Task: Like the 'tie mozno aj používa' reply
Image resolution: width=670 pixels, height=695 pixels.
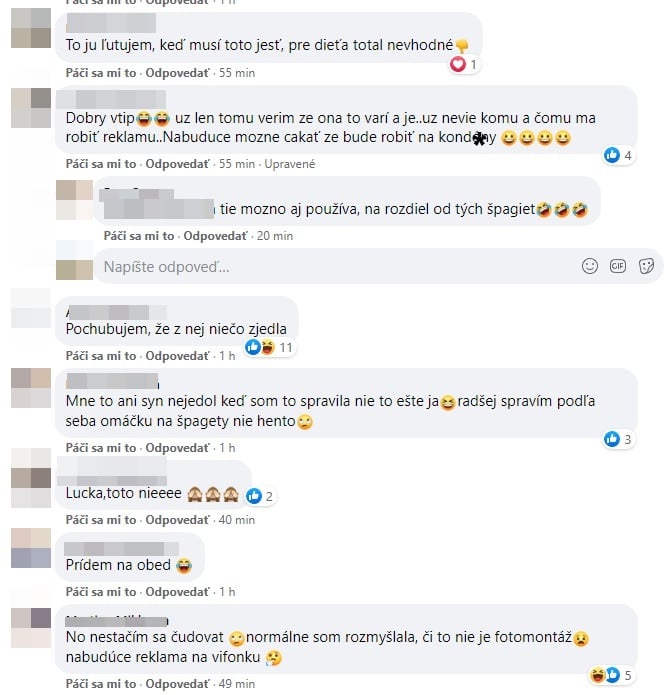Action: point(139,236)
